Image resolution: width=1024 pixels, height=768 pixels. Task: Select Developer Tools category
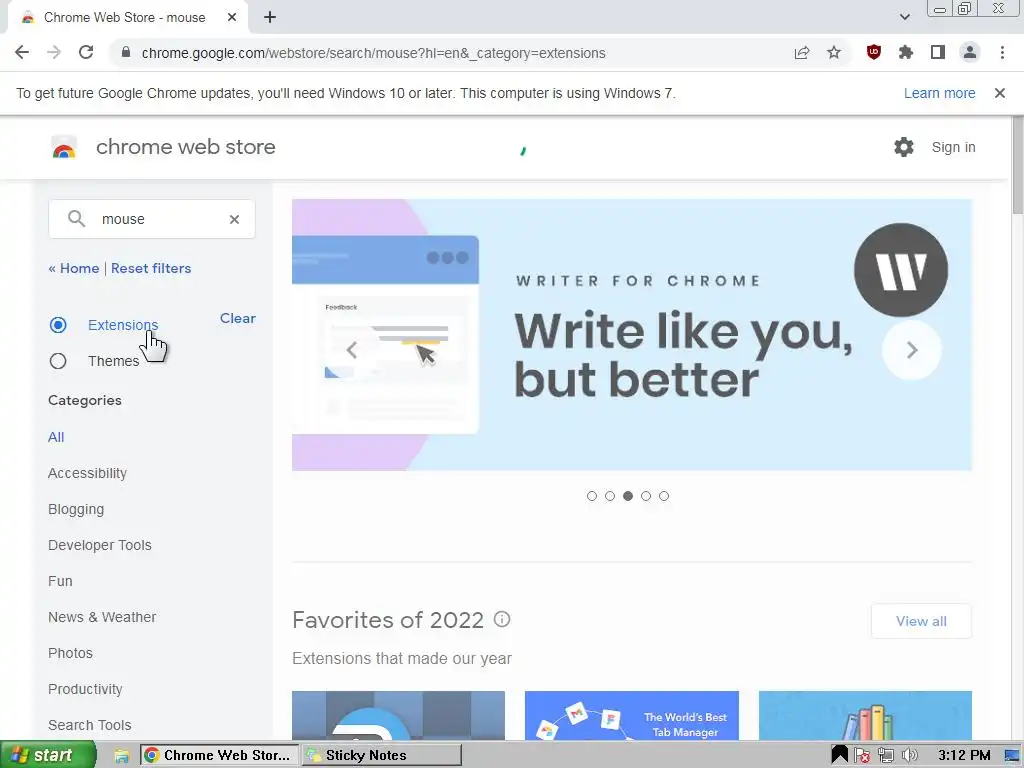(99, 545)
